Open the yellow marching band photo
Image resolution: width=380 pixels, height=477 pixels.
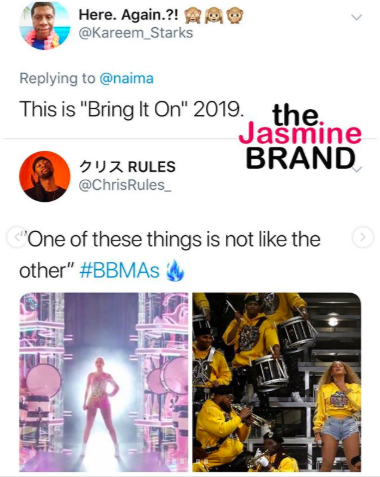[x=277, y=382]
